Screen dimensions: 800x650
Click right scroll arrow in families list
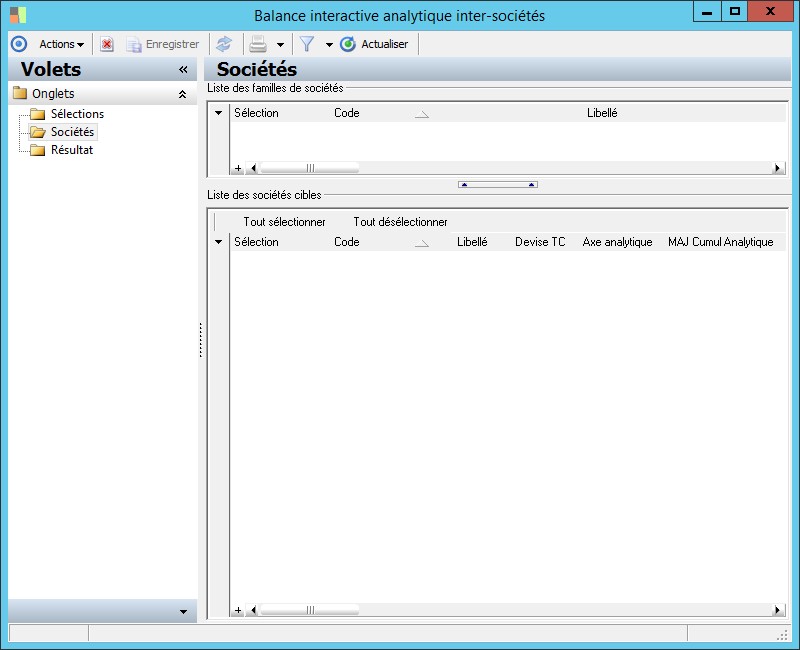pyautogui.click(x=778, y=168)
